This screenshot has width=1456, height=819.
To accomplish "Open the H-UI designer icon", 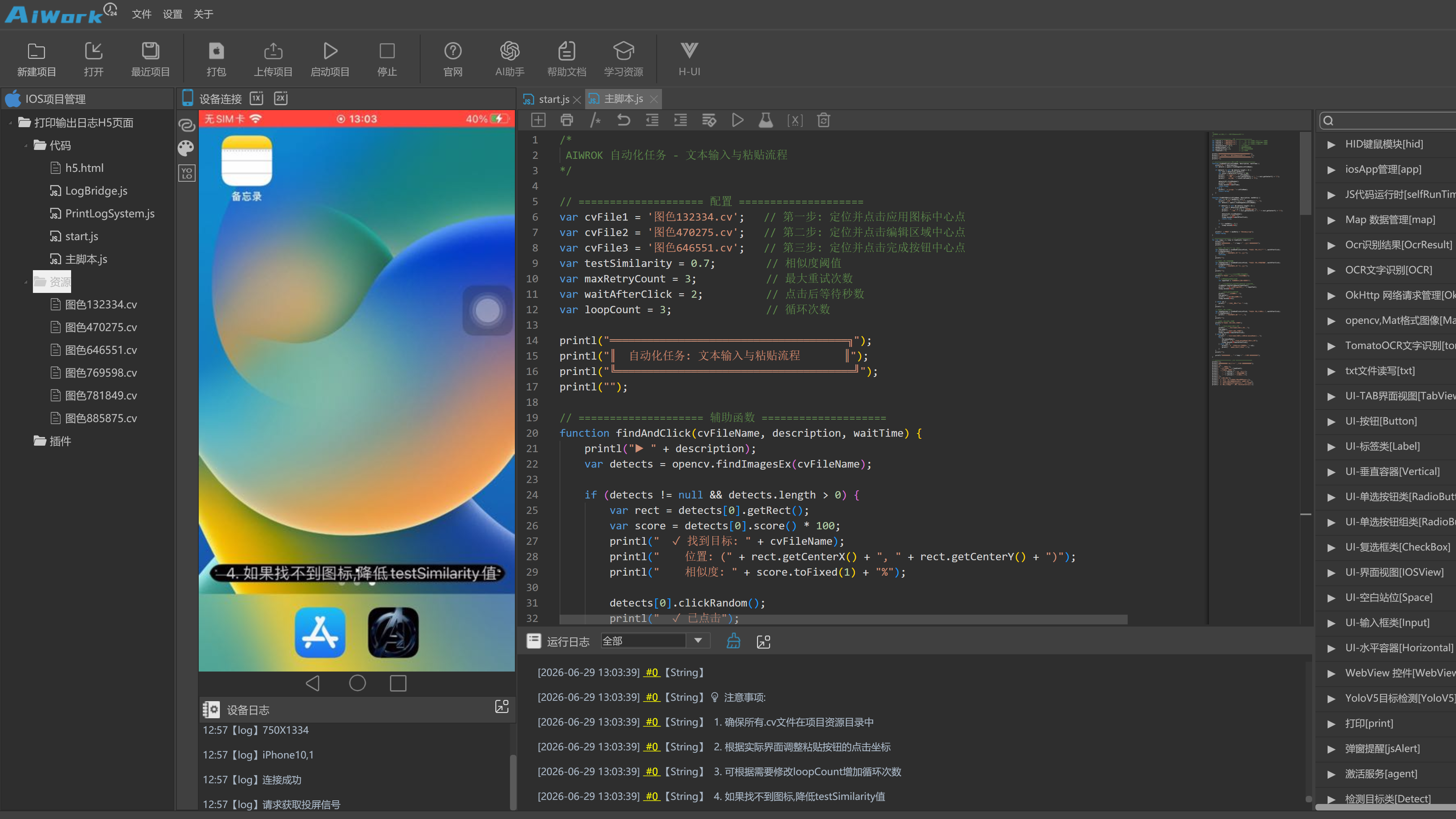I will 689,59.
